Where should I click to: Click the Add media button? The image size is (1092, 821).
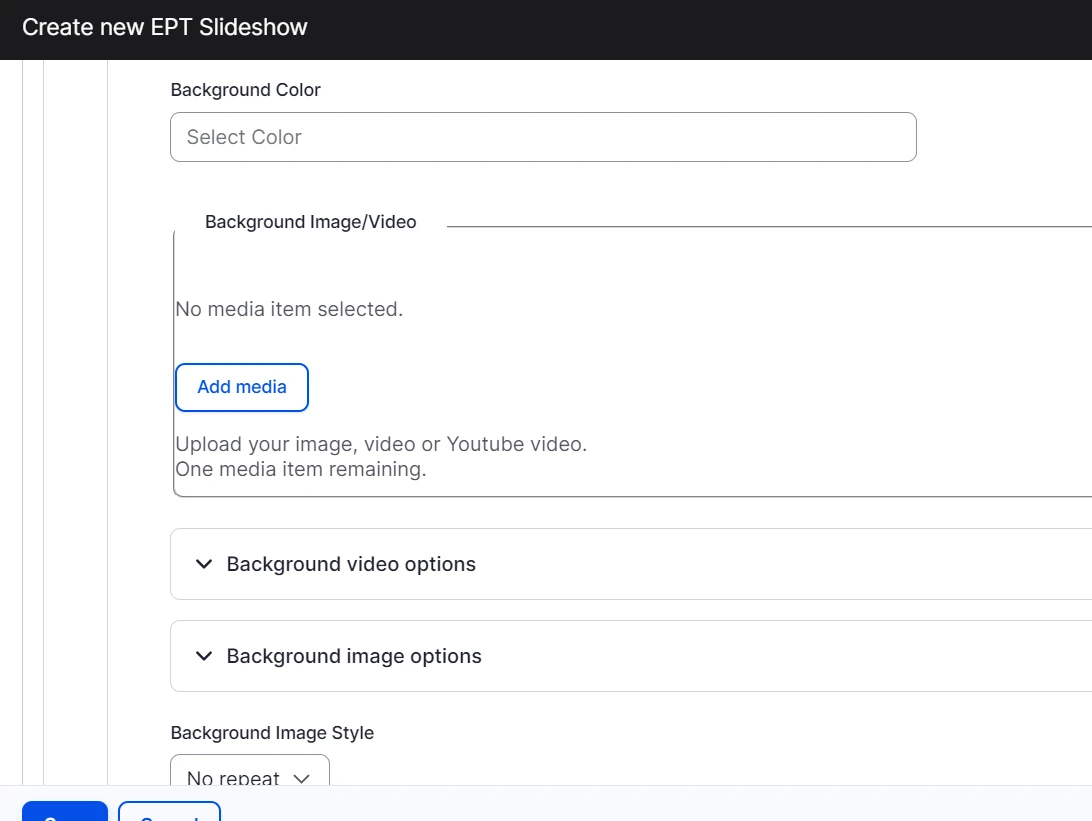(241, 387)
